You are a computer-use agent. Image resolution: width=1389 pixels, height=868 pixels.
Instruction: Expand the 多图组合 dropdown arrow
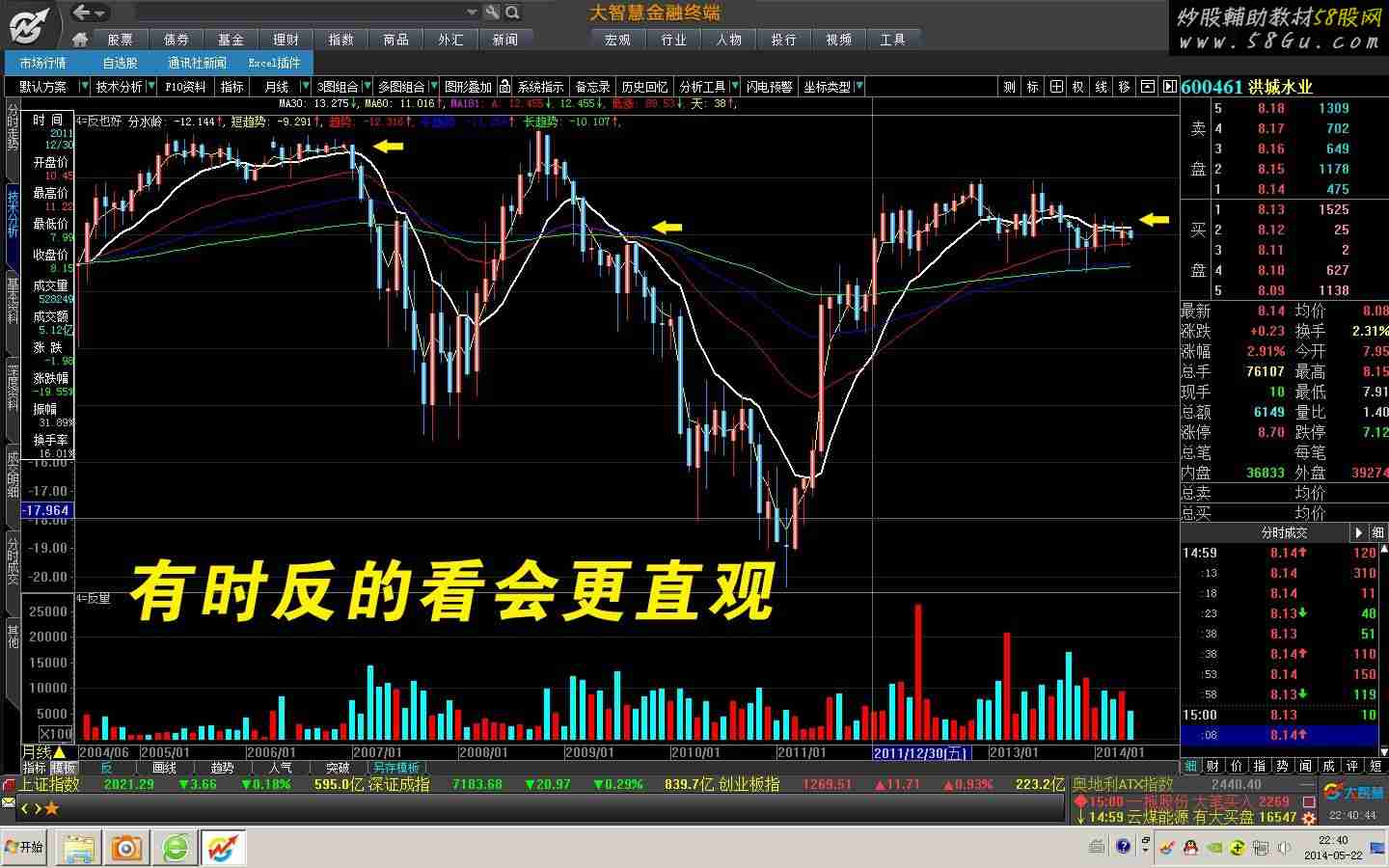(434, 87)
